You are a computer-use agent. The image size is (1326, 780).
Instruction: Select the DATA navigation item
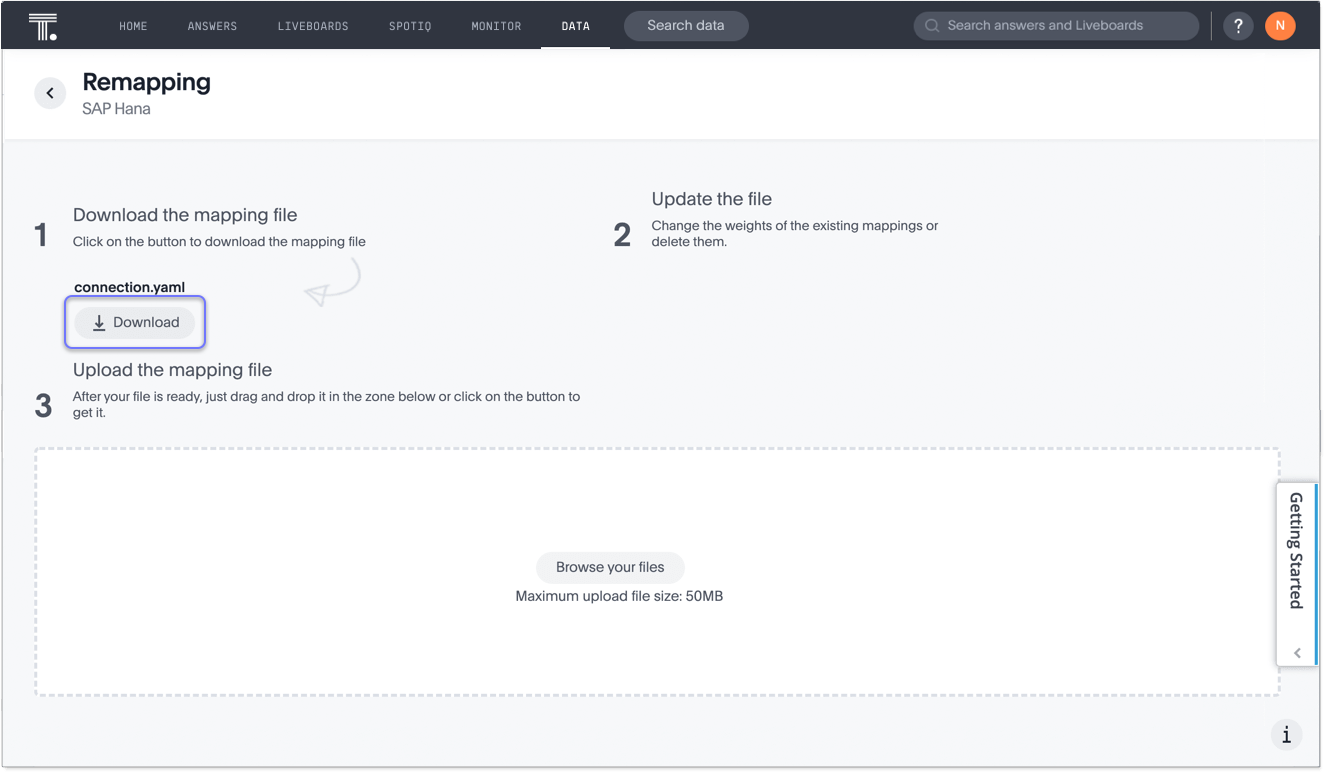pyautogui.click(x=576, y=26)
